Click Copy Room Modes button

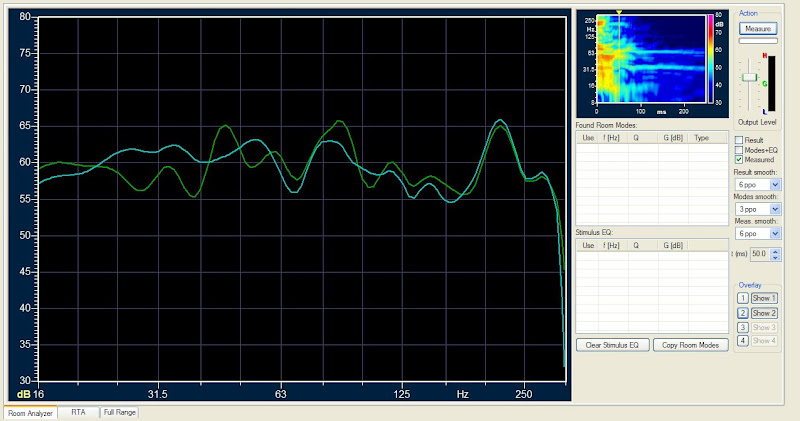(x=690, y=345)
